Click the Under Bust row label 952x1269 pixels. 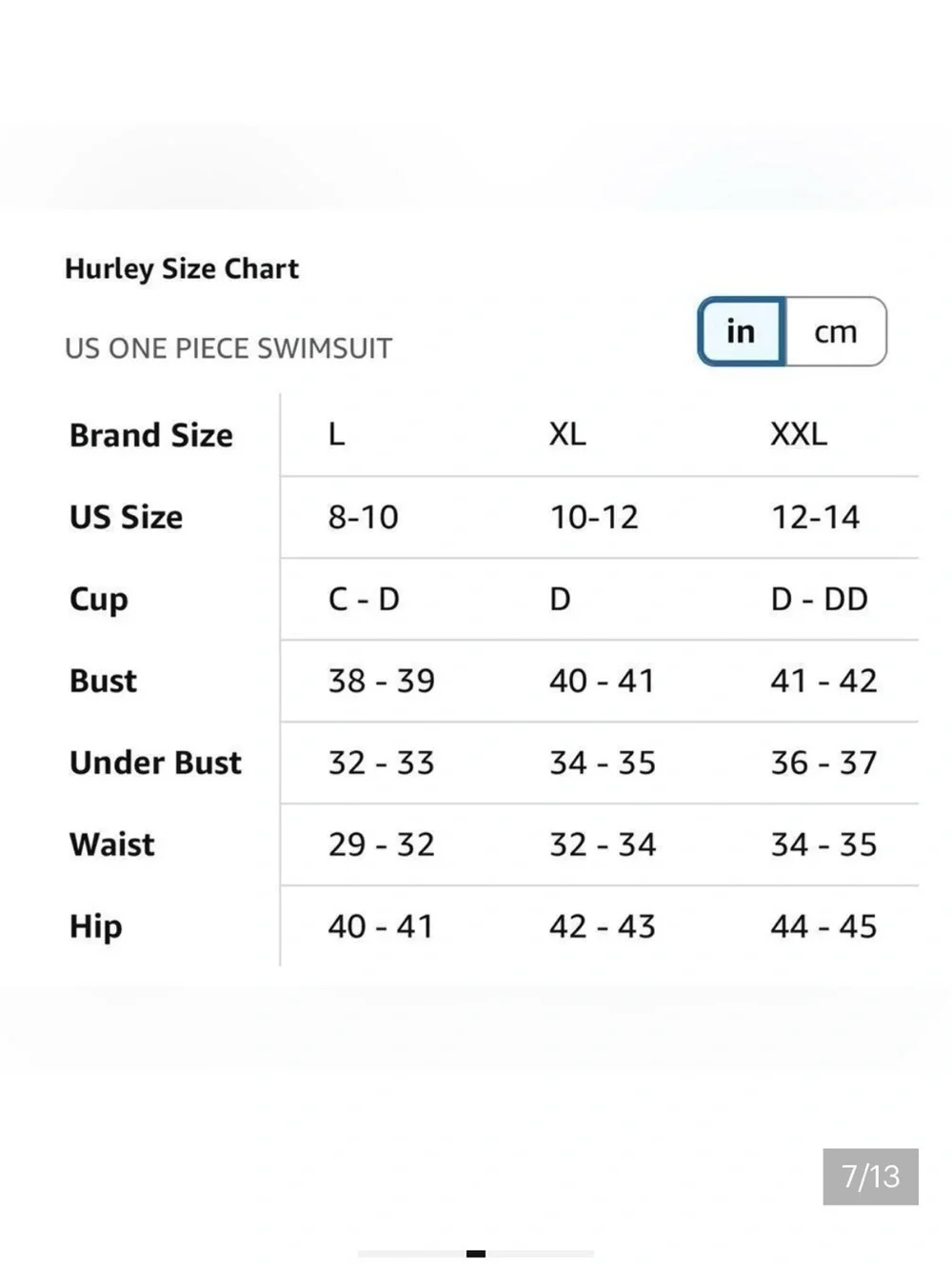point(155,763)
